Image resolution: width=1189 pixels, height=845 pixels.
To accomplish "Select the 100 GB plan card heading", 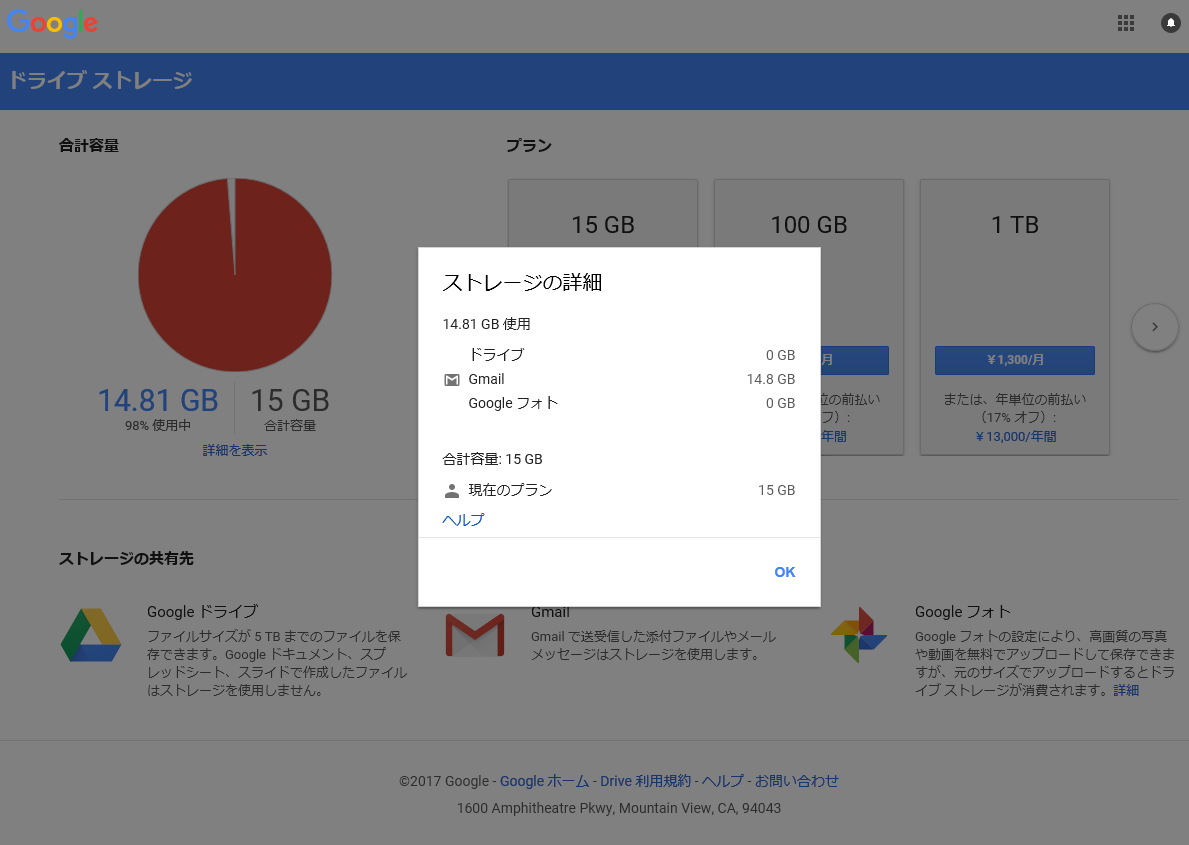I will (809, 225).
